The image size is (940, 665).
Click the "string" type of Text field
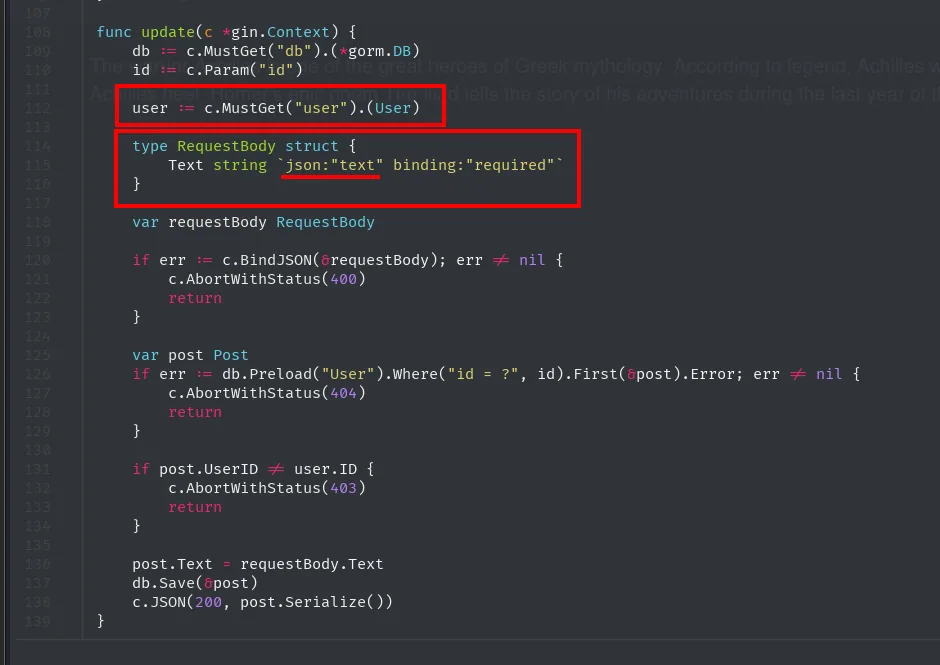click(240, 165)
